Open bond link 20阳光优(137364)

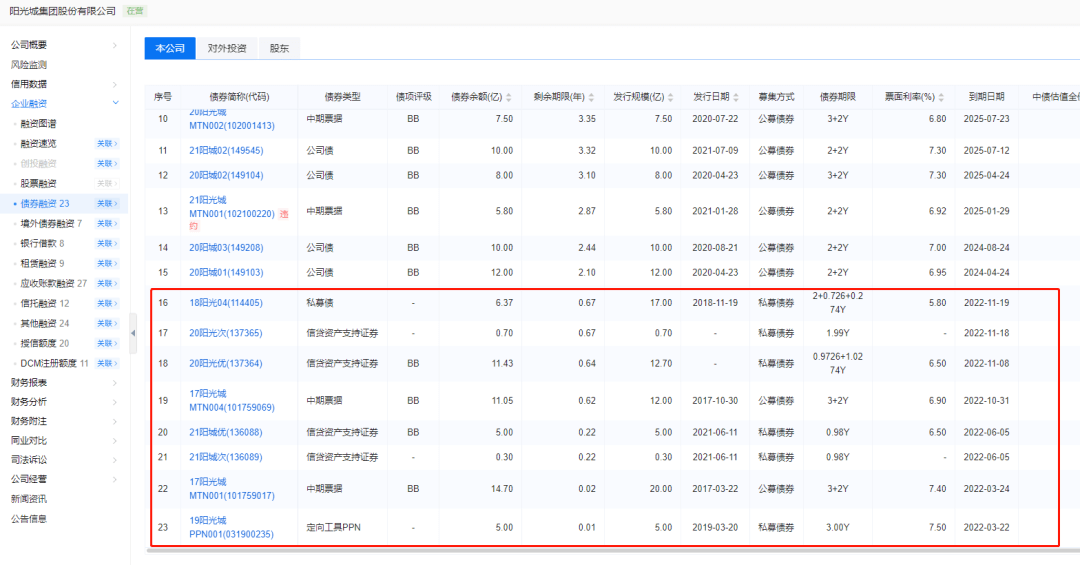click(226, 364)
